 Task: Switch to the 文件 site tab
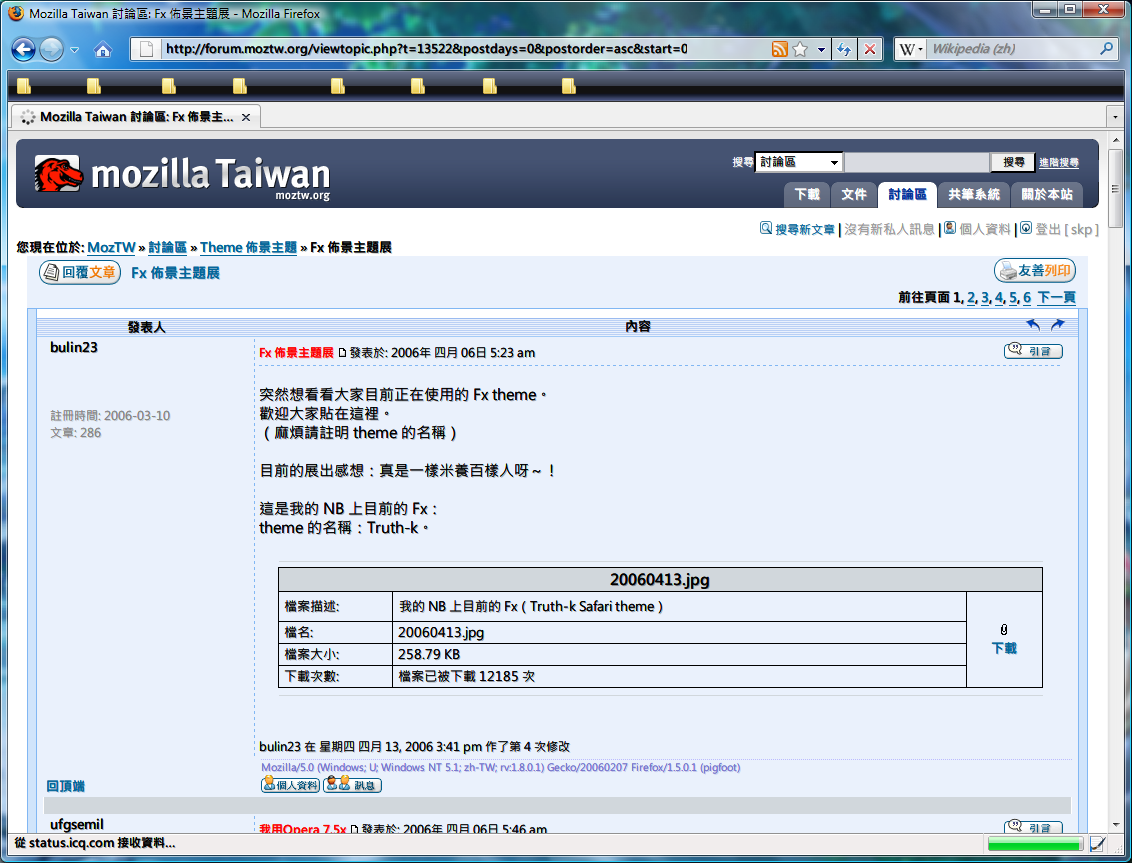tap(853, 194)
